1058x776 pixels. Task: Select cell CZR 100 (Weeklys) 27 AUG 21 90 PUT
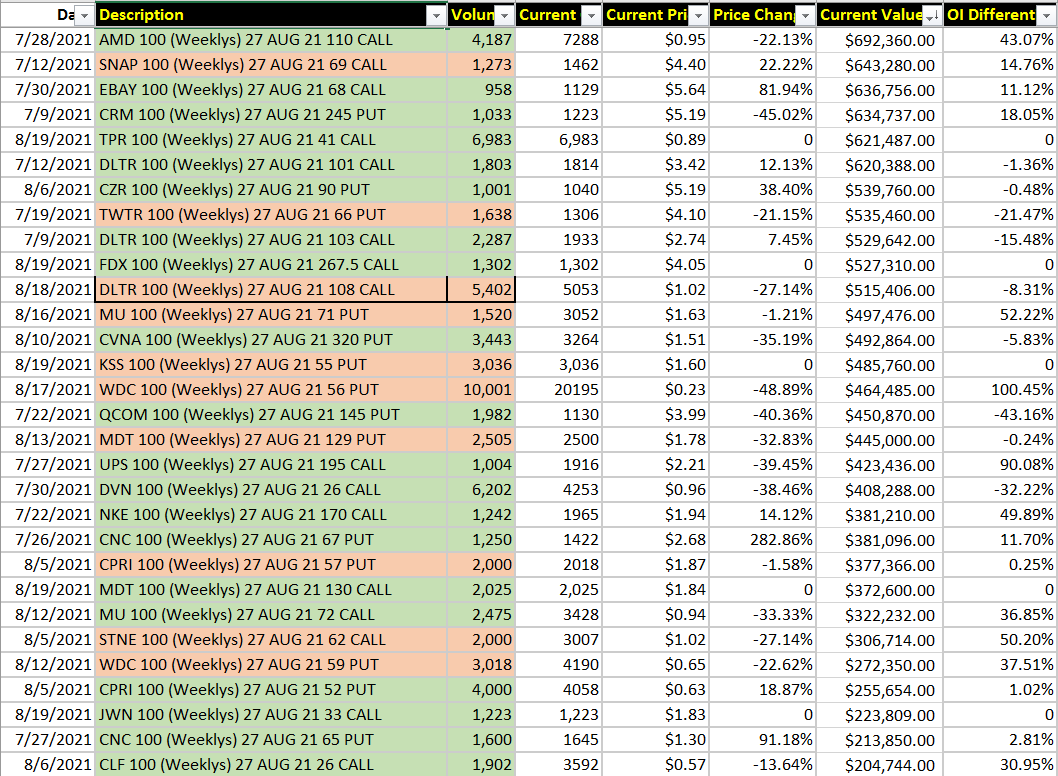click(271, 190)
